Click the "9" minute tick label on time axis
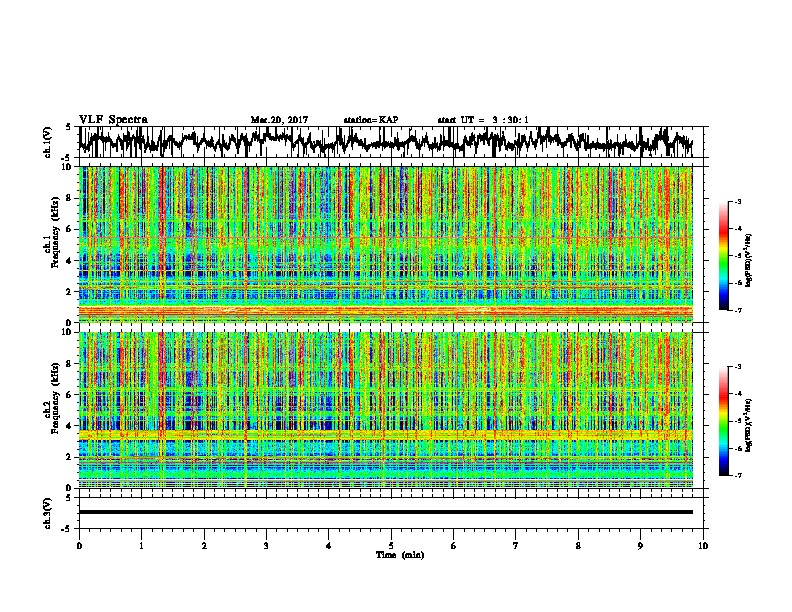The image size is (792, 612). 640,546
